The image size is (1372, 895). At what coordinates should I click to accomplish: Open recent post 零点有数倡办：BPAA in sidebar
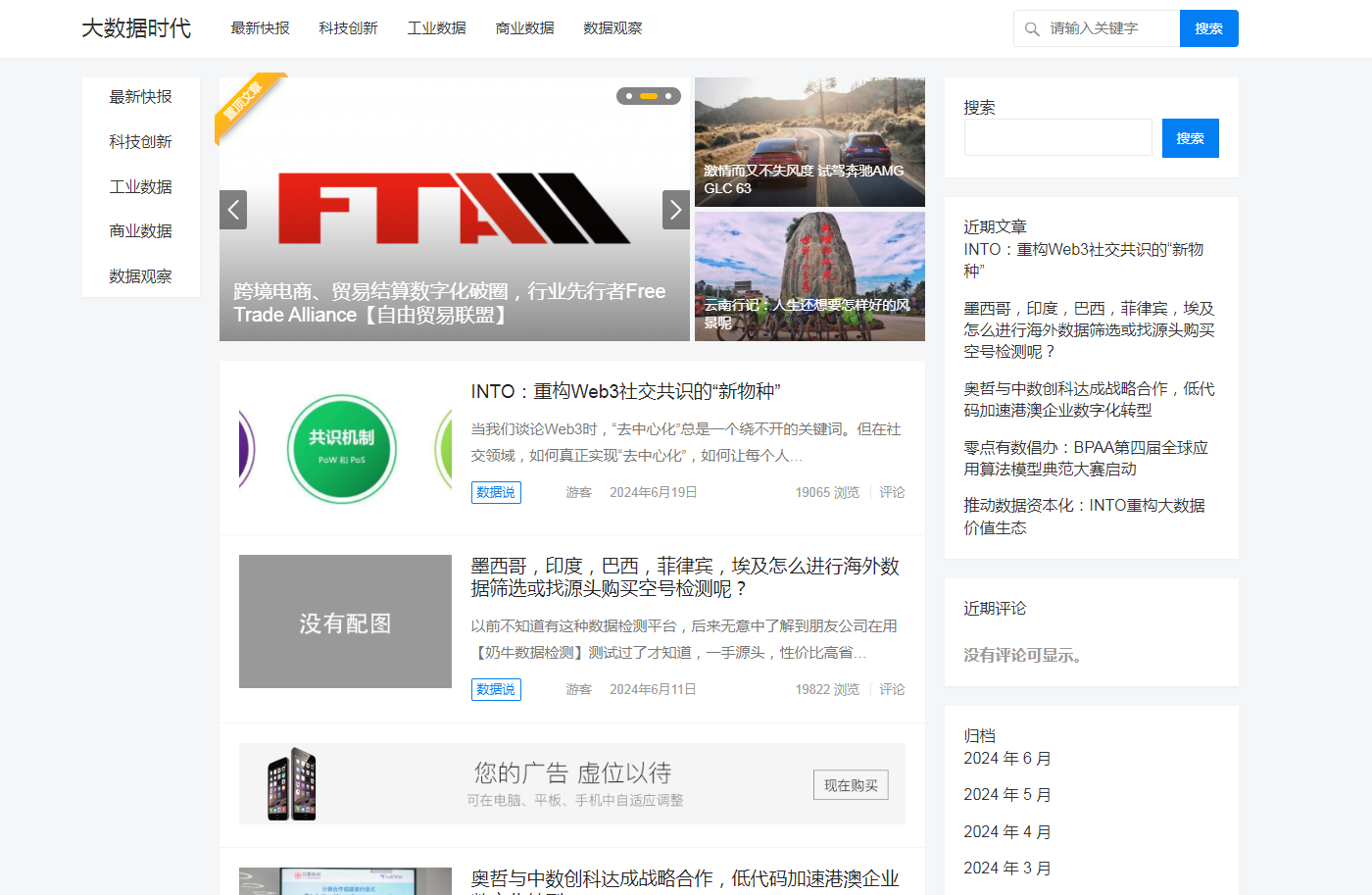pos(1086,458)
